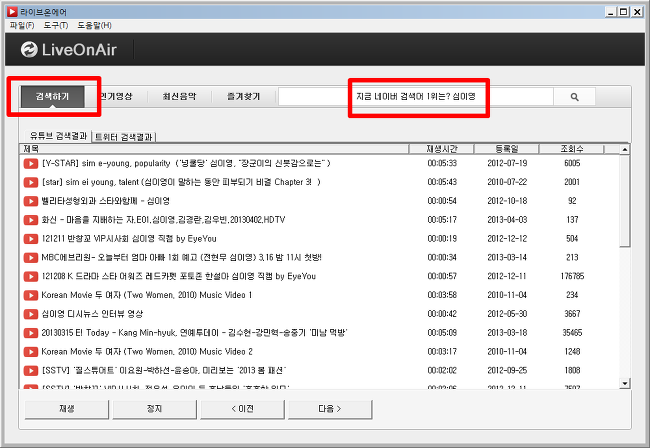Click registration date 2013-04-03

coord(507,220)
